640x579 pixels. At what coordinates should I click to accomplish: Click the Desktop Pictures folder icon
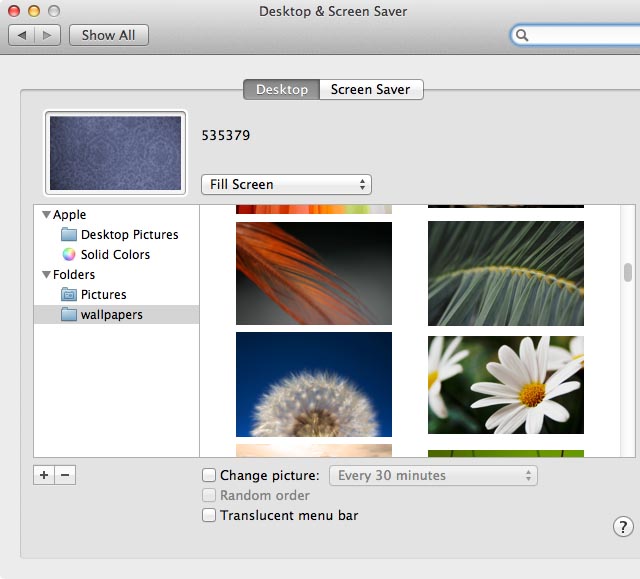[69, 235]
